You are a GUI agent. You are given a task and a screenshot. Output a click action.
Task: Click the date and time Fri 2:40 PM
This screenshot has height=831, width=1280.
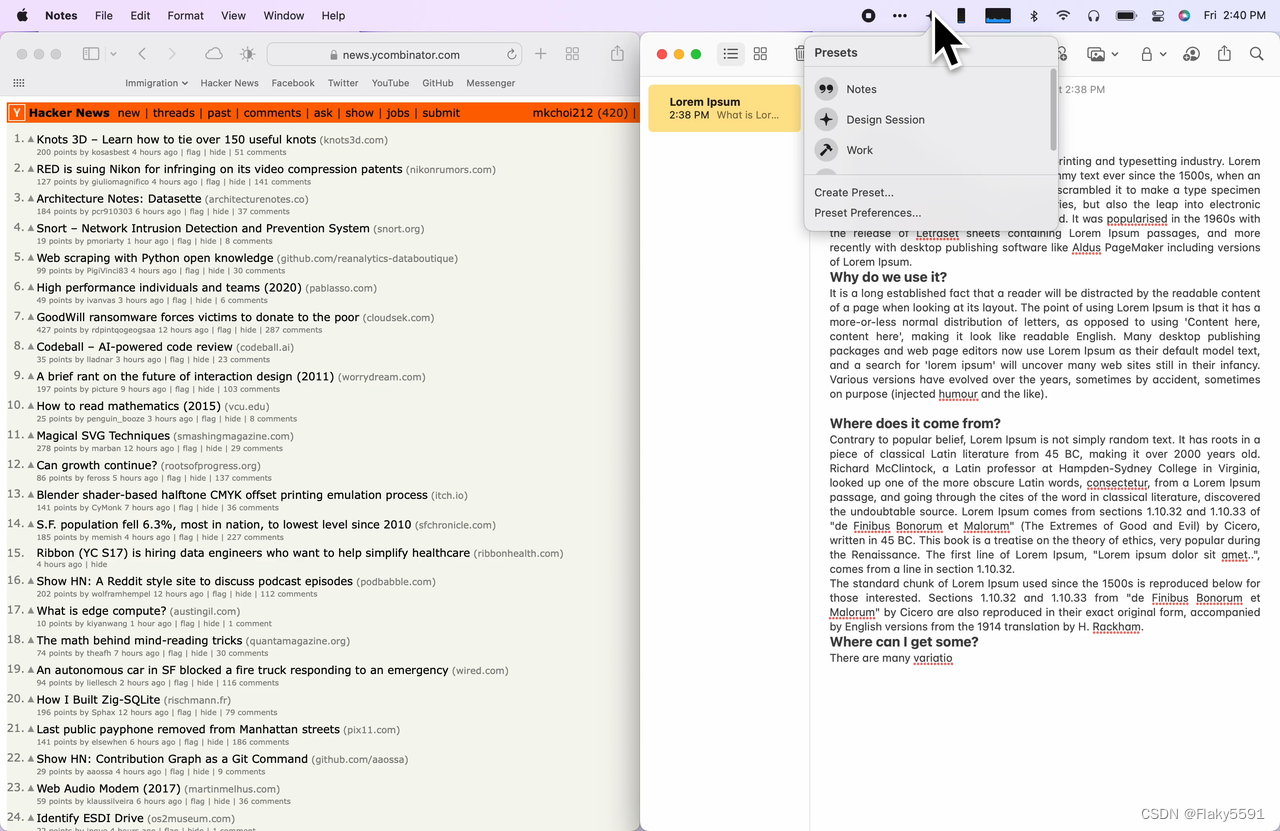[1235, 15]
